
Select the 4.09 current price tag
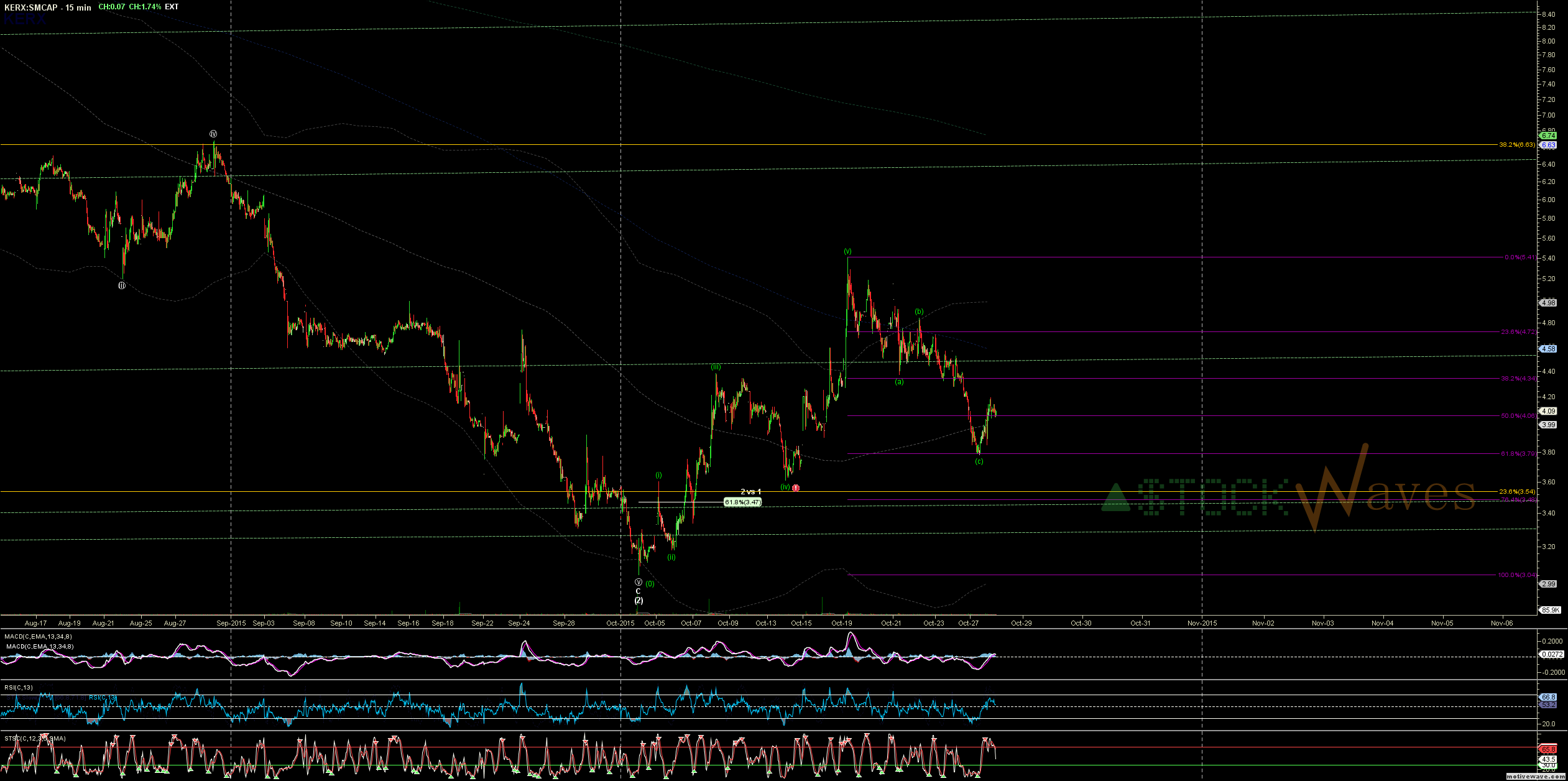click(x=1547, y=411)
